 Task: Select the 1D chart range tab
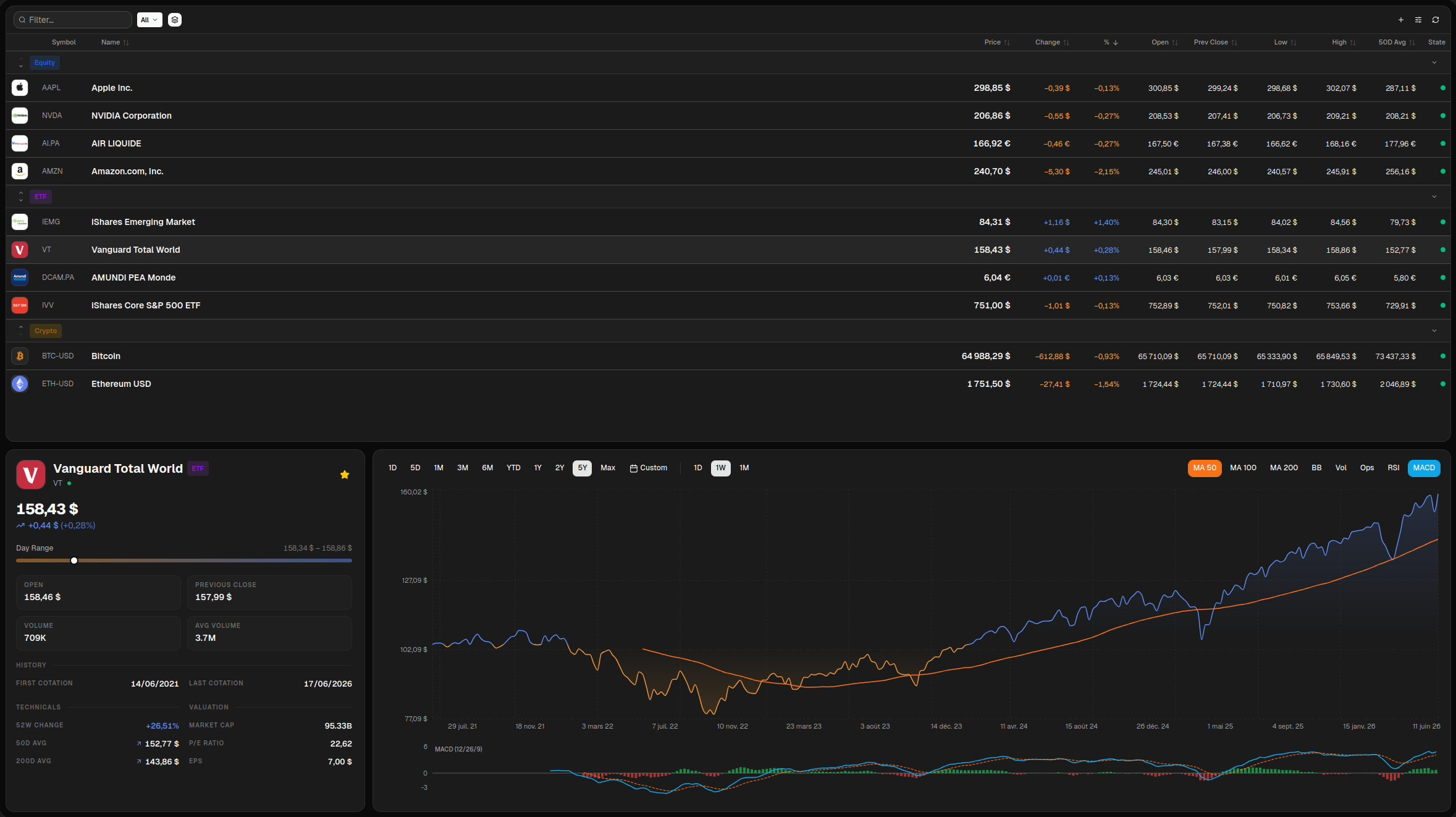(392, 468)
